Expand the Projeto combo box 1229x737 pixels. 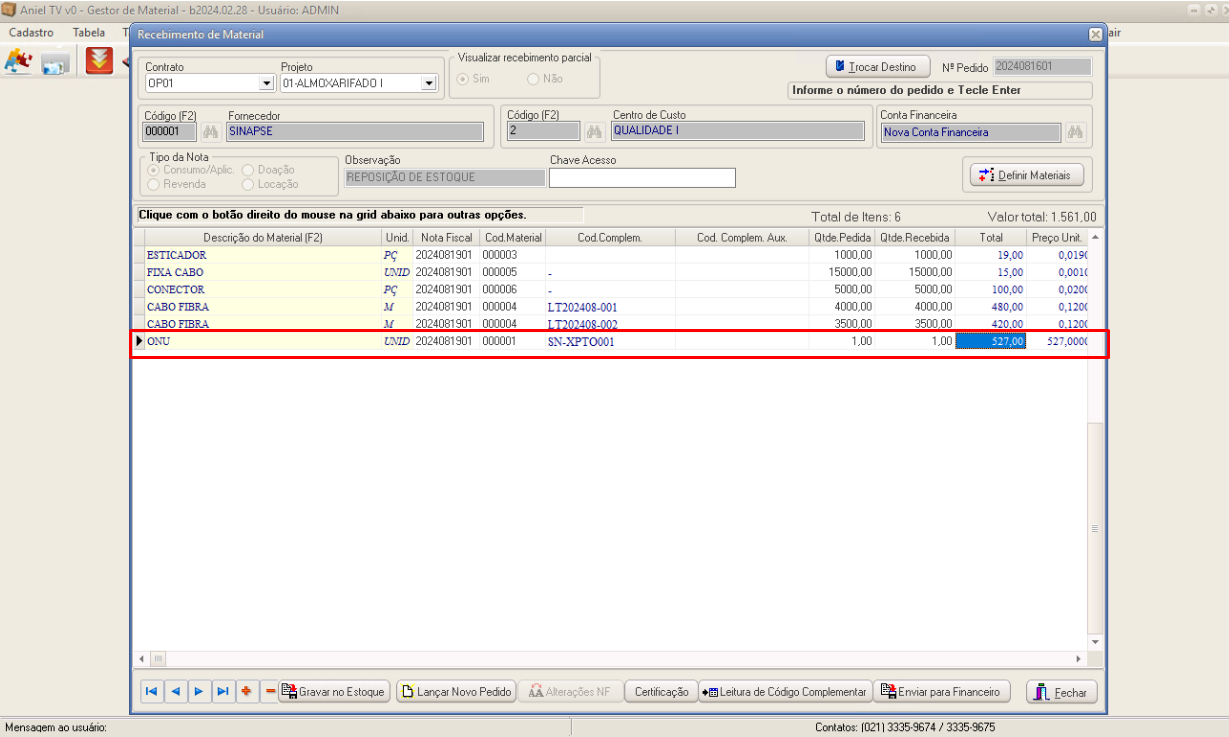coord(429,84)
